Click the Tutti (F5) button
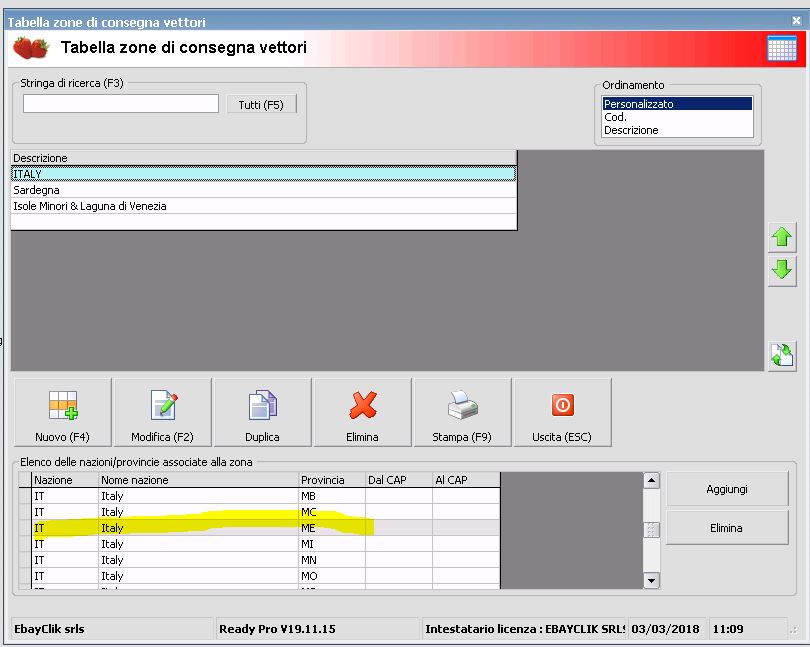Viewport: 810px width, 647px height. (x=261, y=105)
